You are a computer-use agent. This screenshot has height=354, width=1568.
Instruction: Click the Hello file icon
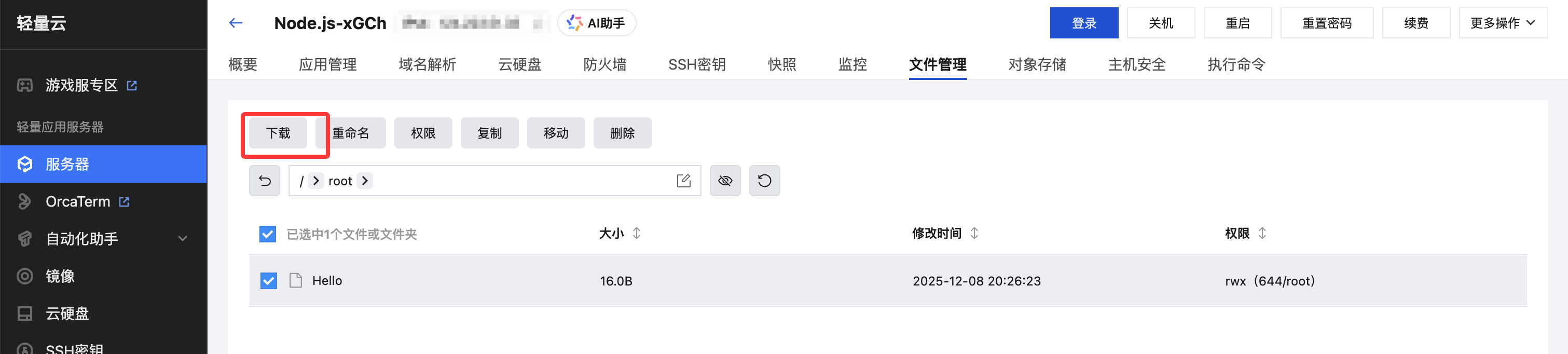point(296,281)
